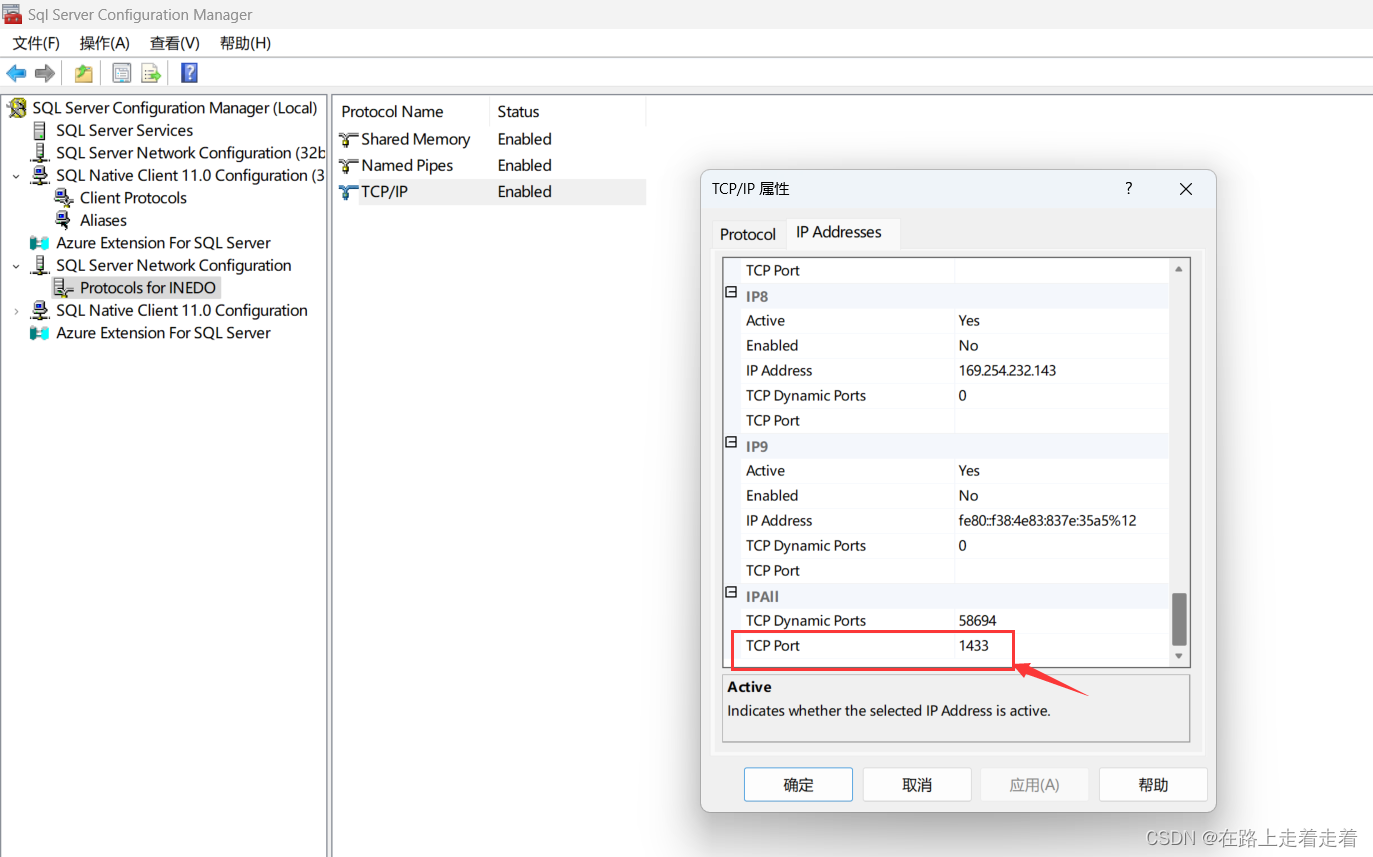
Task: Click the Enabled status of Shared Memory
Action: pos(525,139)
